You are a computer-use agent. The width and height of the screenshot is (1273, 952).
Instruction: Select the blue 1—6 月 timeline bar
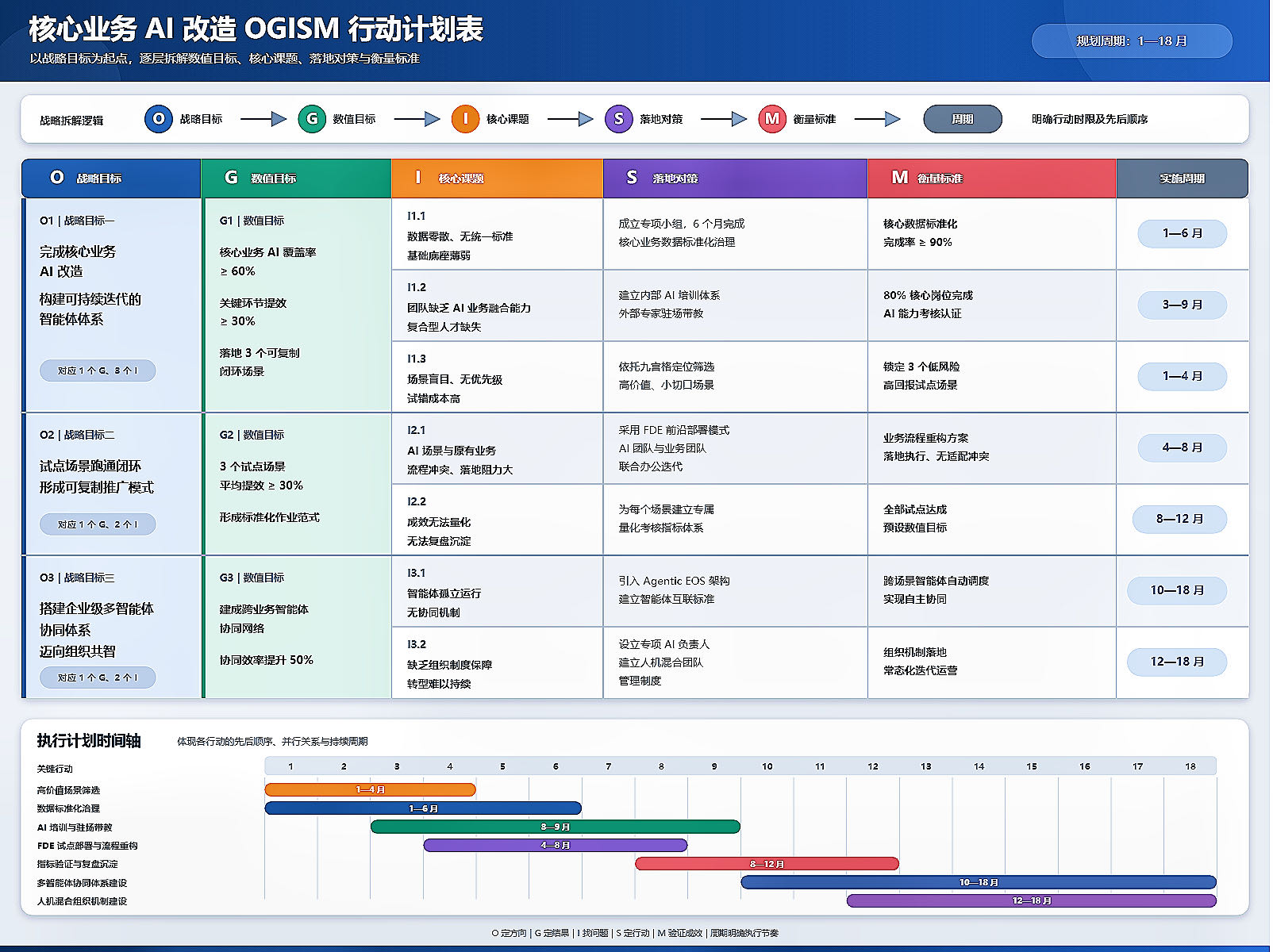click(x=423, y=808)
